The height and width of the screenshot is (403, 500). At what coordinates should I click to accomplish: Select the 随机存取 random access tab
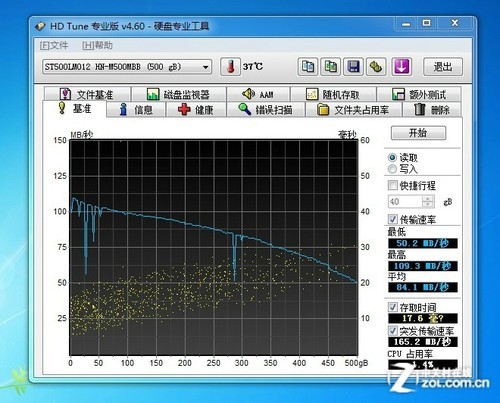tap(333, 94)
